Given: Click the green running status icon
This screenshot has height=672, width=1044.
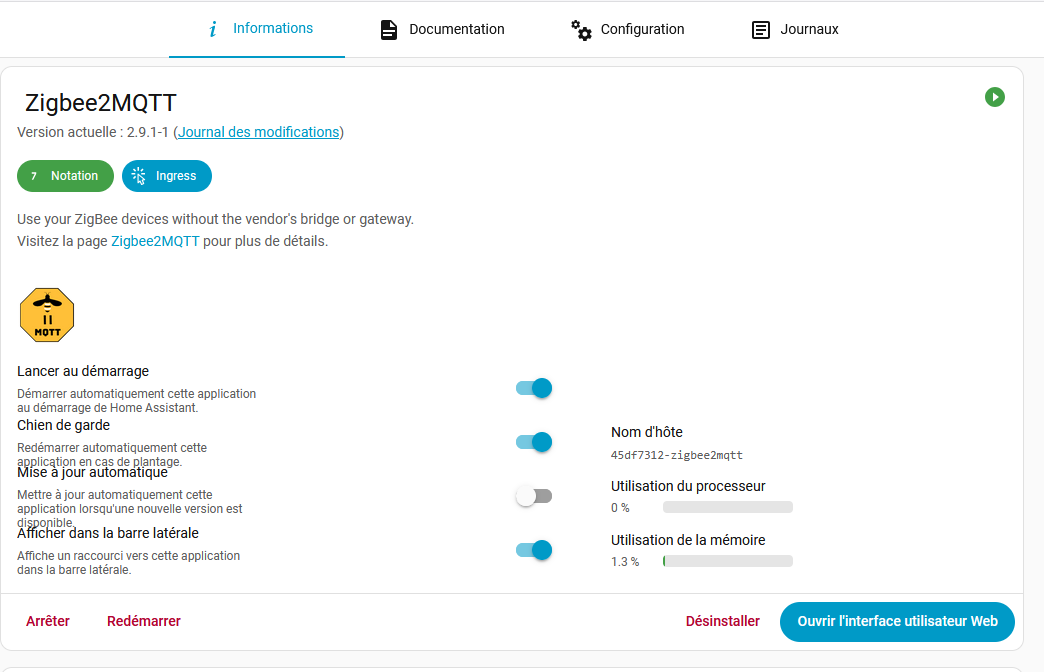Looking at the screenshot, I should [994, 97].
